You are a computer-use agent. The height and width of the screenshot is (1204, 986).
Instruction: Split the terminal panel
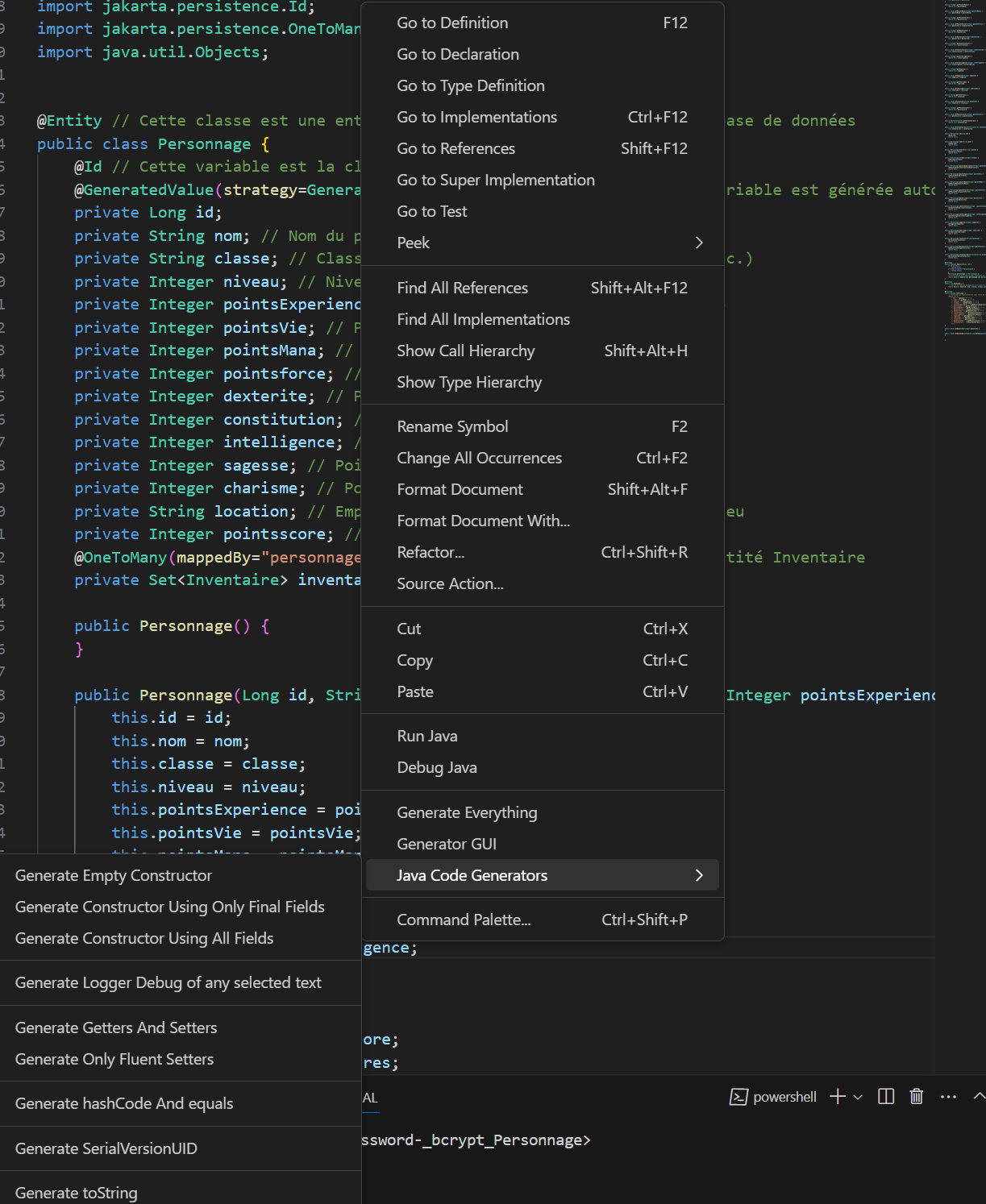(886, 1096)
